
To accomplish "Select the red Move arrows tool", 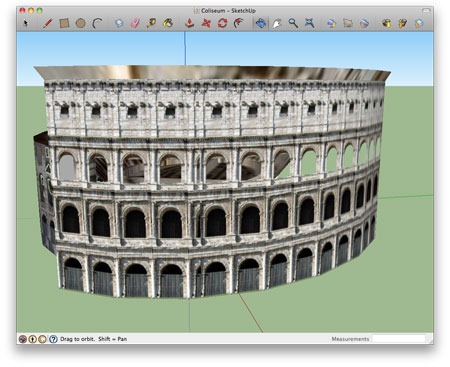I will pyautogui.click(x=206, y=23).
